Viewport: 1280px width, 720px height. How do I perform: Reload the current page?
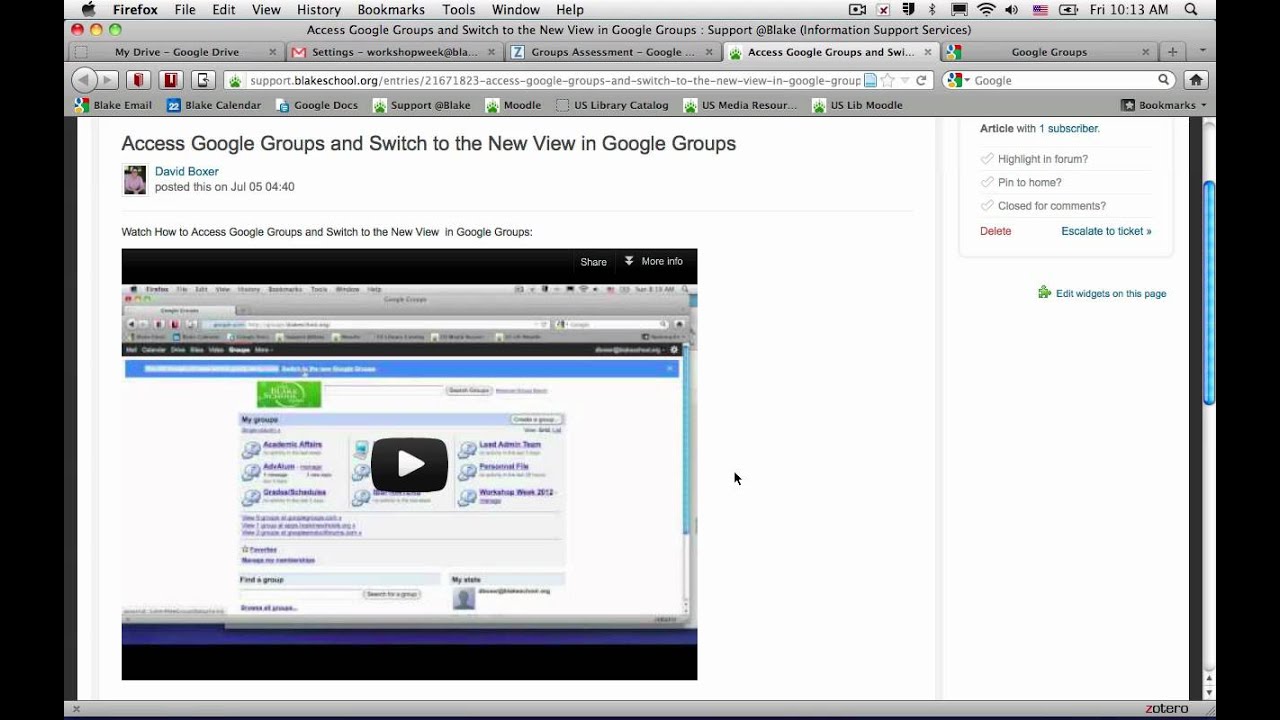[x=921, y=80]
